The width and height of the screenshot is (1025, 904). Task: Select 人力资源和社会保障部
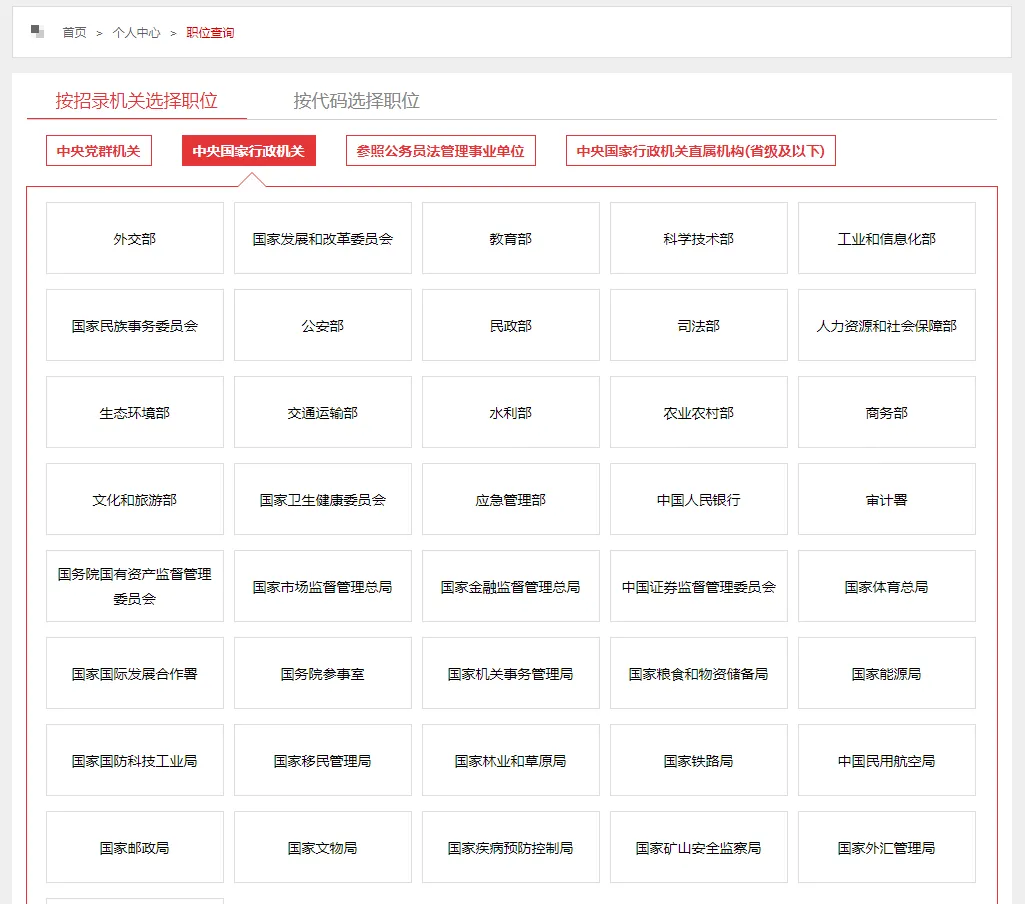(886, 326)
